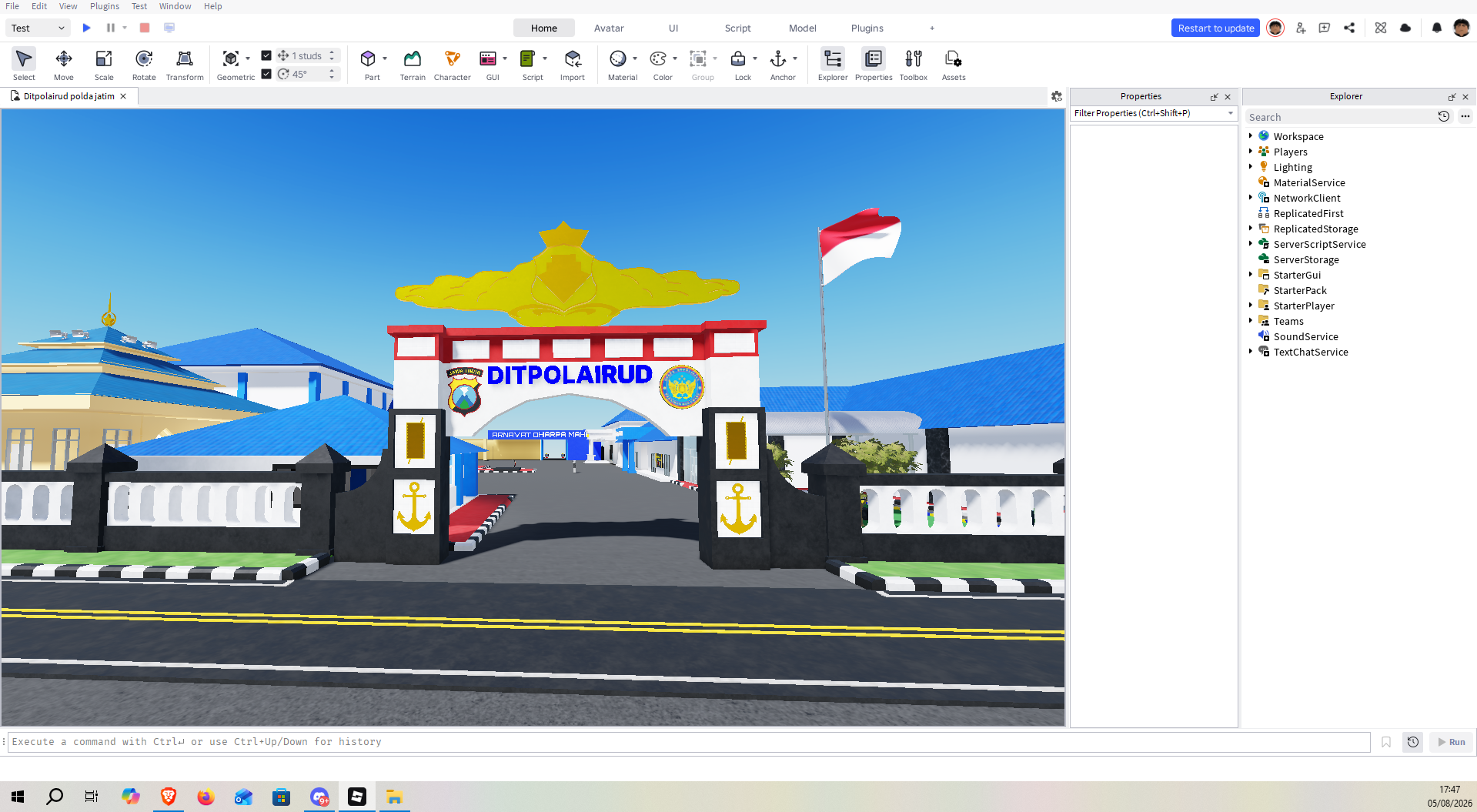Switch to the Model tab
This screenshot has width=1477, height=812.
point(802,28)
